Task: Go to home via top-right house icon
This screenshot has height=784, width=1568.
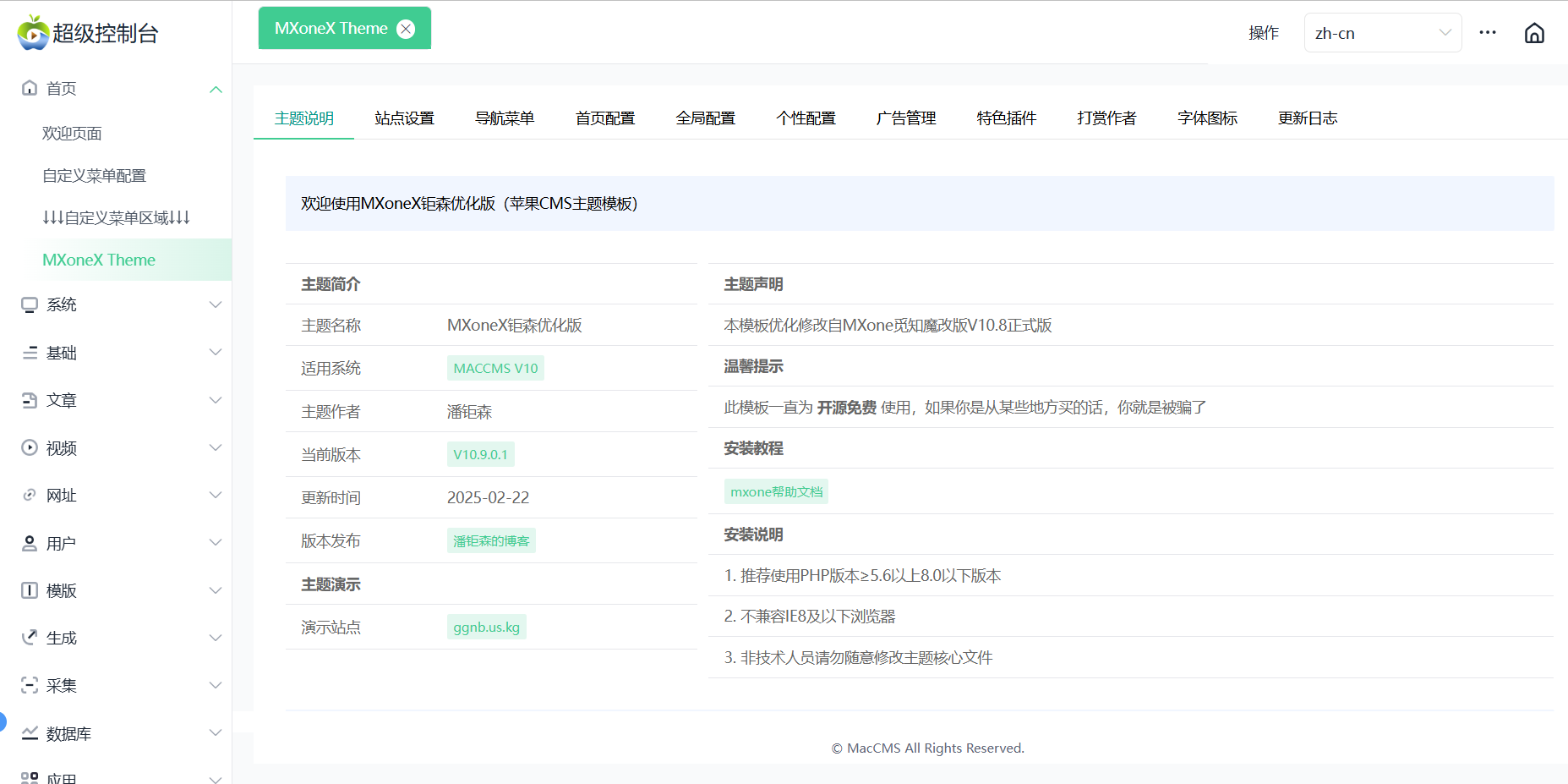Action: click(x=1534, y=33)
